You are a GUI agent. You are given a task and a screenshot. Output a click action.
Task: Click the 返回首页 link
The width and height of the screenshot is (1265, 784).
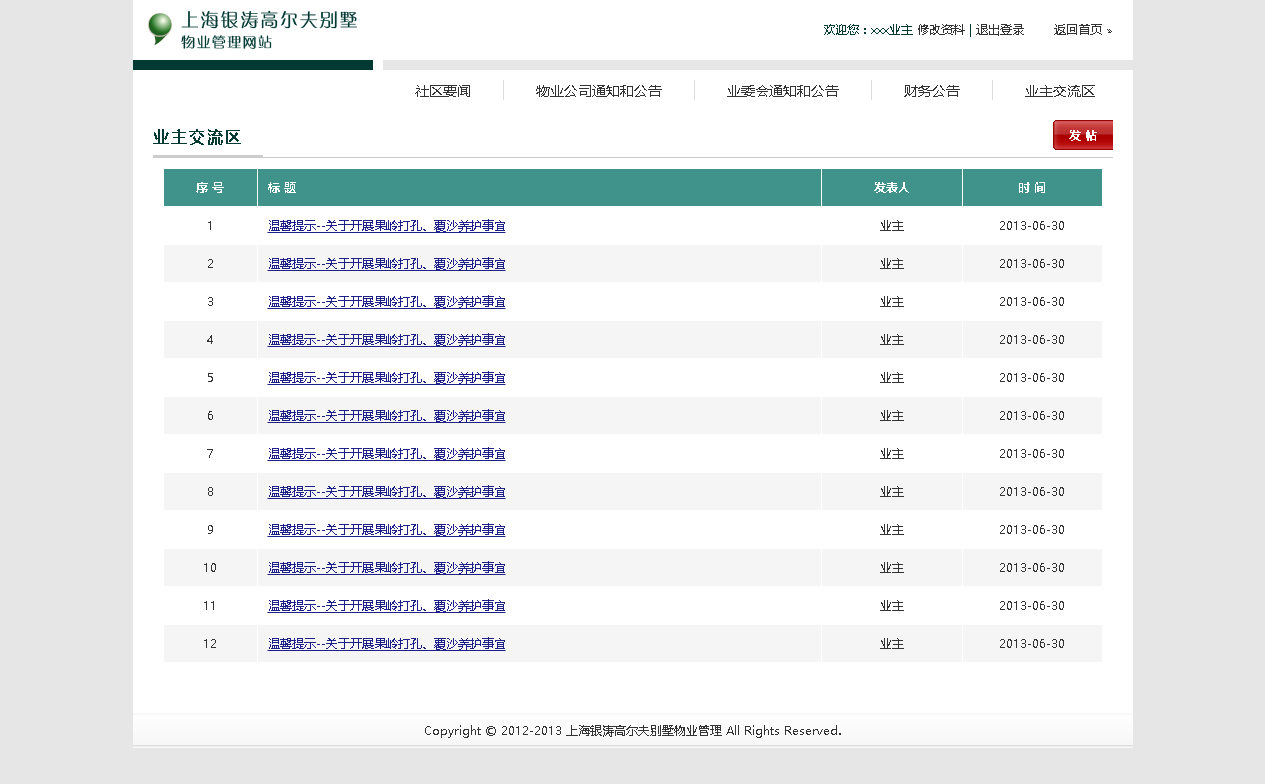click(1081, 30)
